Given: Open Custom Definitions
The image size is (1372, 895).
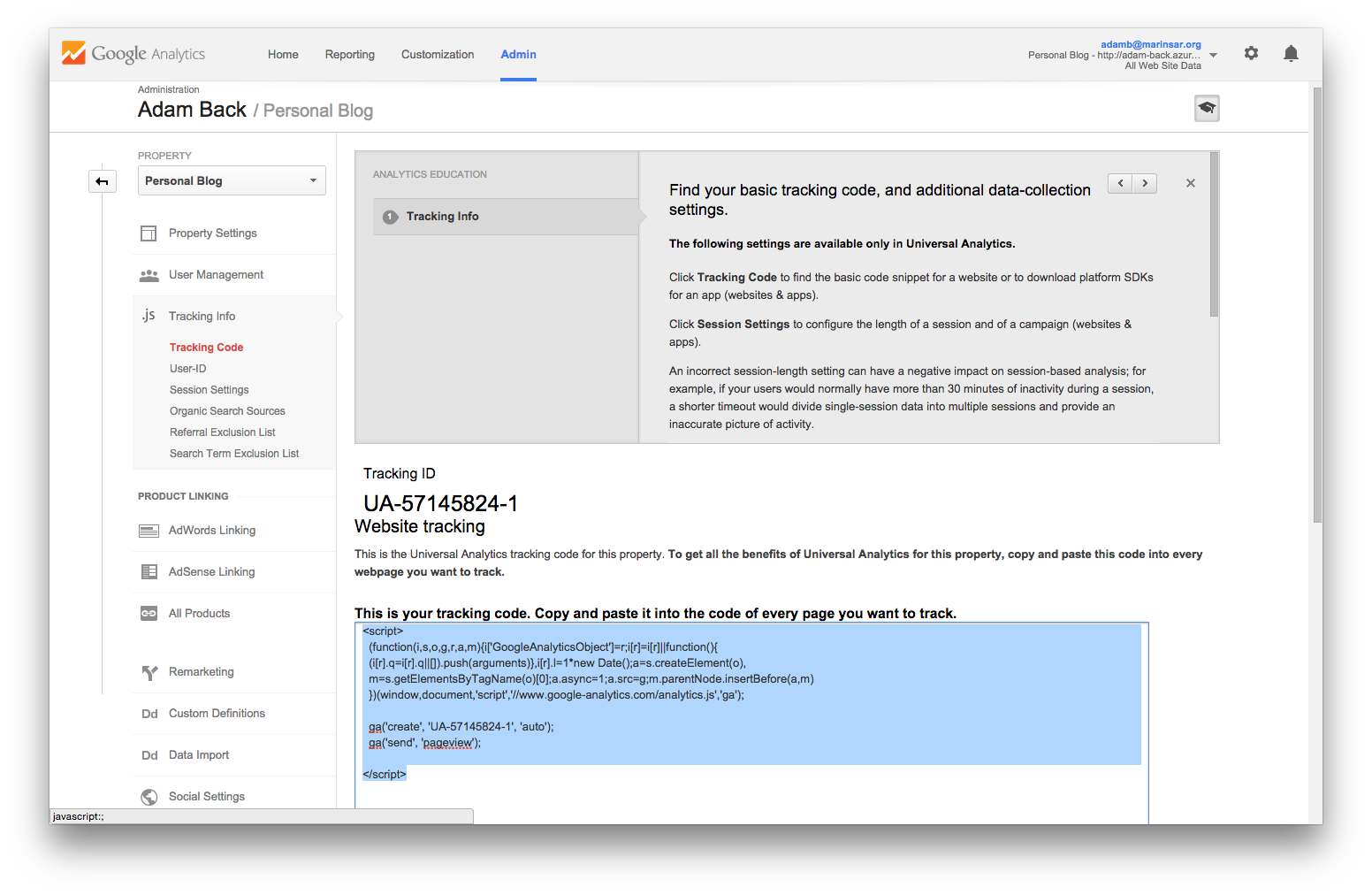Looking at the screenshot, I should (x=217, y=714).
